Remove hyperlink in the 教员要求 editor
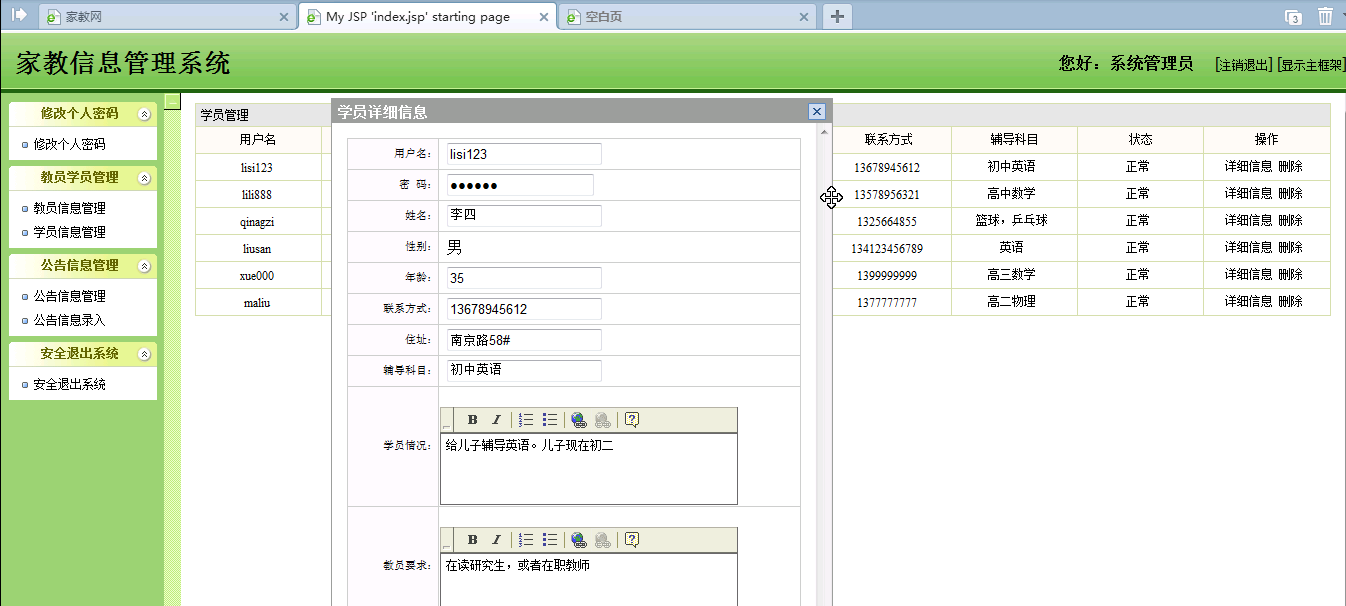This screenshot has width=1346, height=606. pos(602,540)
